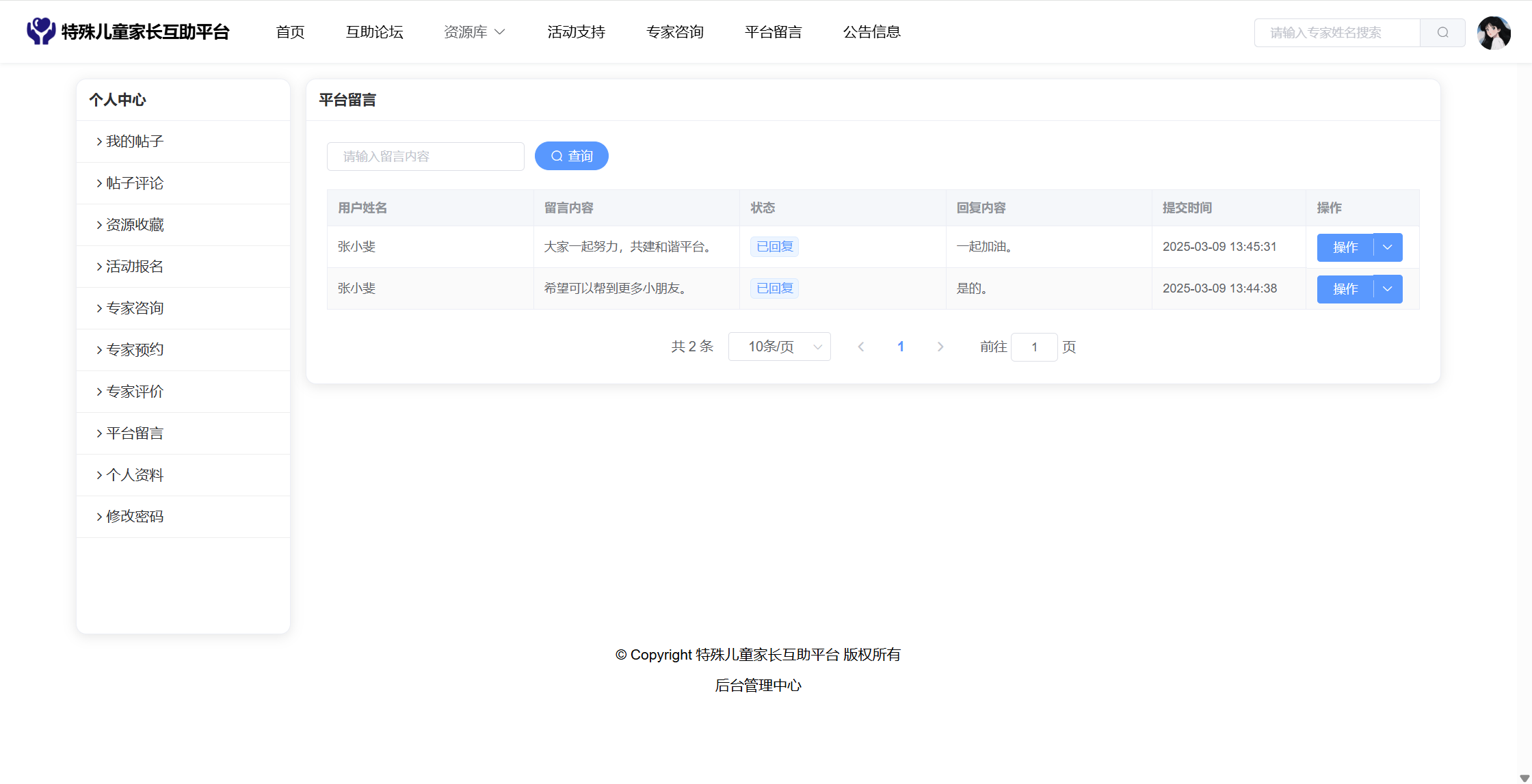Open 我的帖子 in sidebar
This screenshot has height=784, width=1532.
135,141
